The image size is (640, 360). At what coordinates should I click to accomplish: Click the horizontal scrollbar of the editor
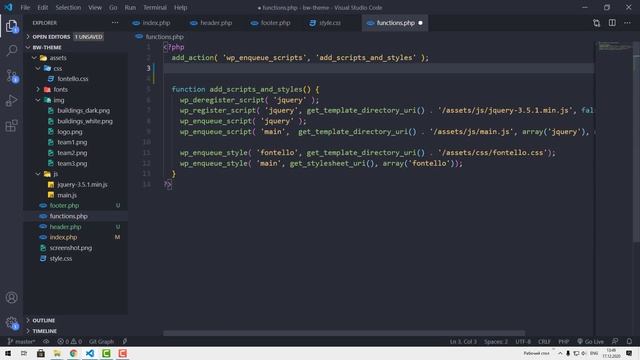pos(344,333)
